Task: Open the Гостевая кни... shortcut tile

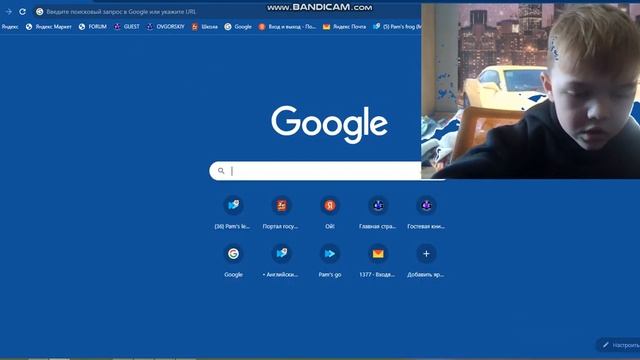Action: [426, 213]
